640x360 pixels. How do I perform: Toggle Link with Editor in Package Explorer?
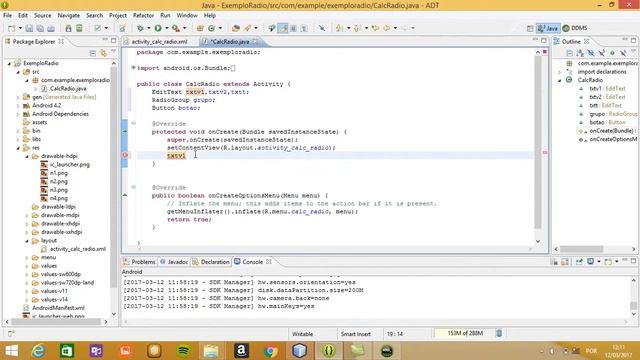click(103, 53)
